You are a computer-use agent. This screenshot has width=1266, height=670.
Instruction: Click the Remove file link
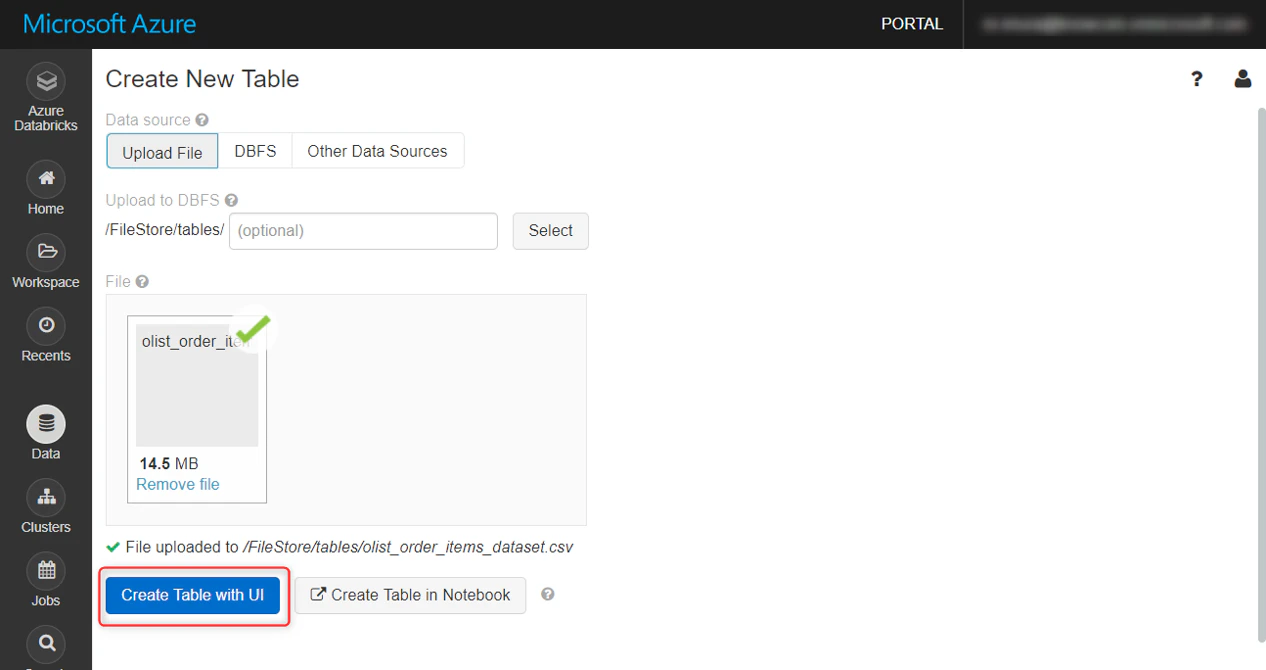tap(178, 484)
